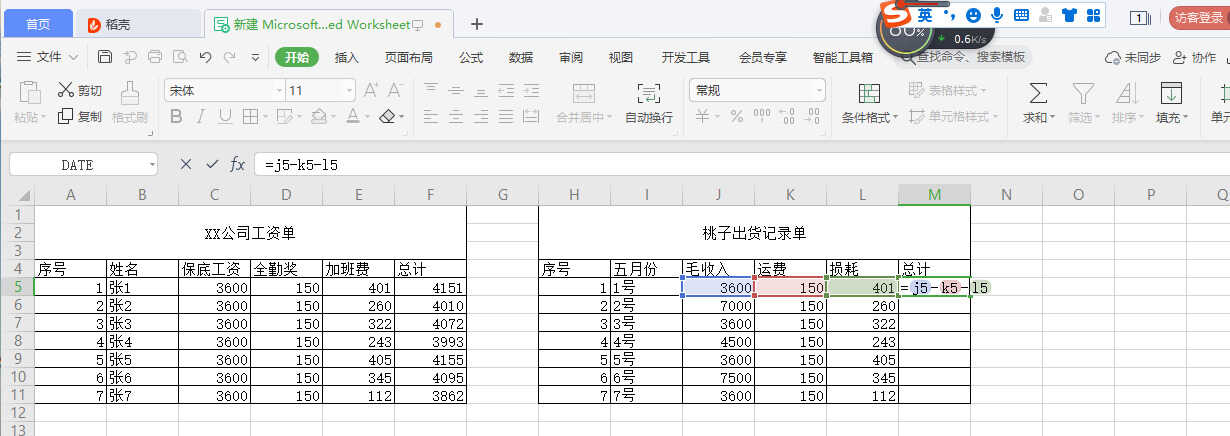Screen dimensions: 1230x436
Task: Click the Not Synced (未同步) button
Action: [1133, 57]
